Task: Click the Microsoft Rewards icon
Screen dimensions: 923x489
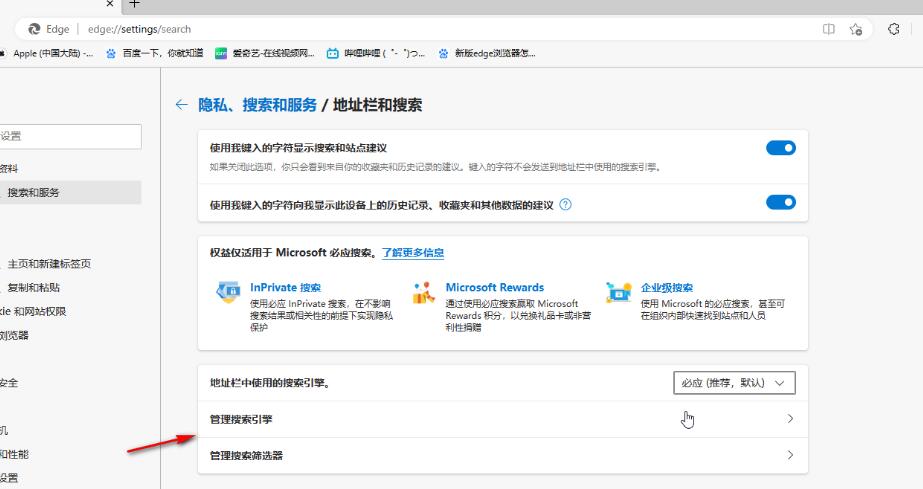Action: click(x=423, y=292)
